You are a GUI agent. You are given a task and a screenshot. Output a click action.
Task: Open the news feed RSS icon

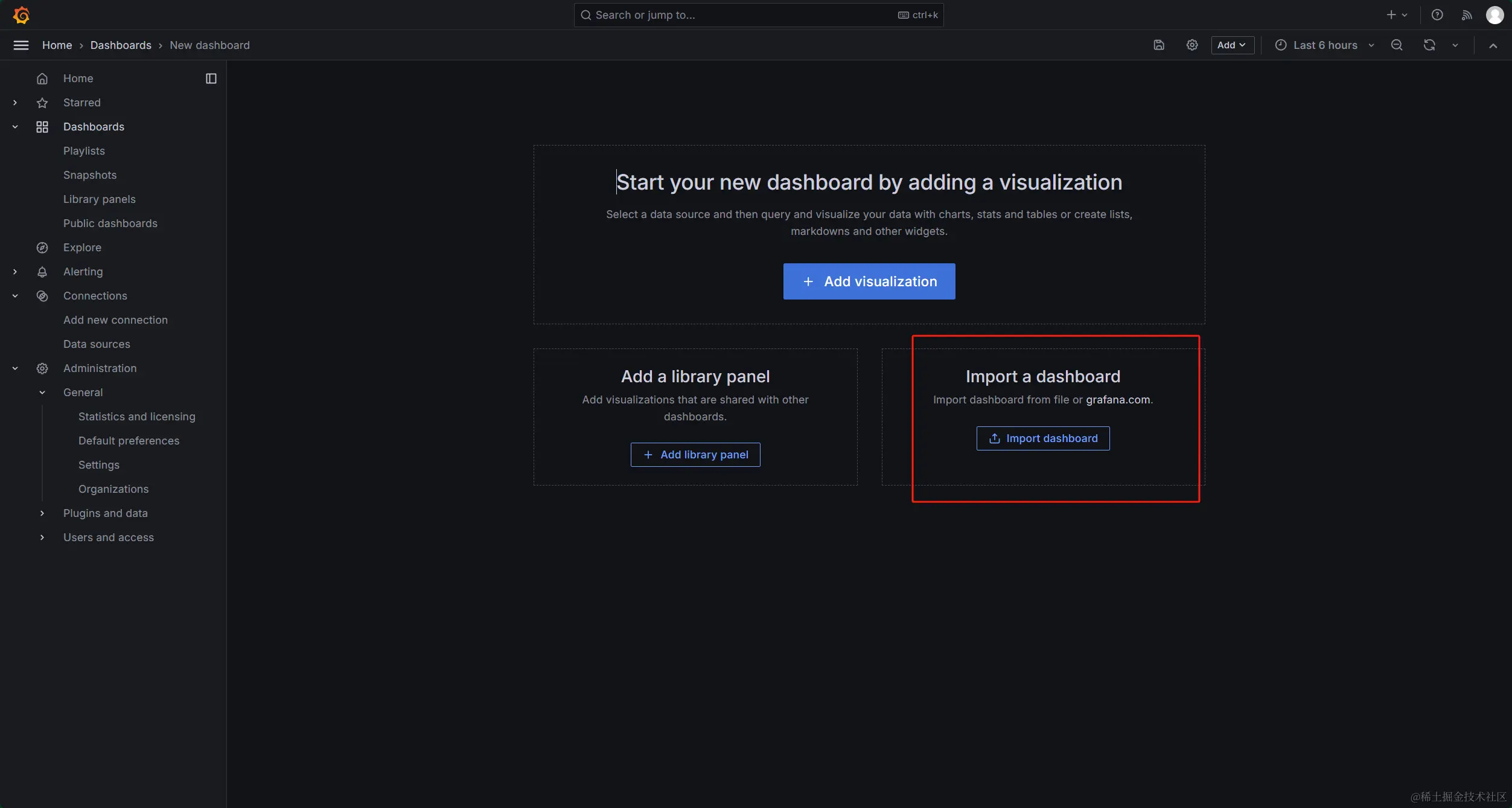1467,15
